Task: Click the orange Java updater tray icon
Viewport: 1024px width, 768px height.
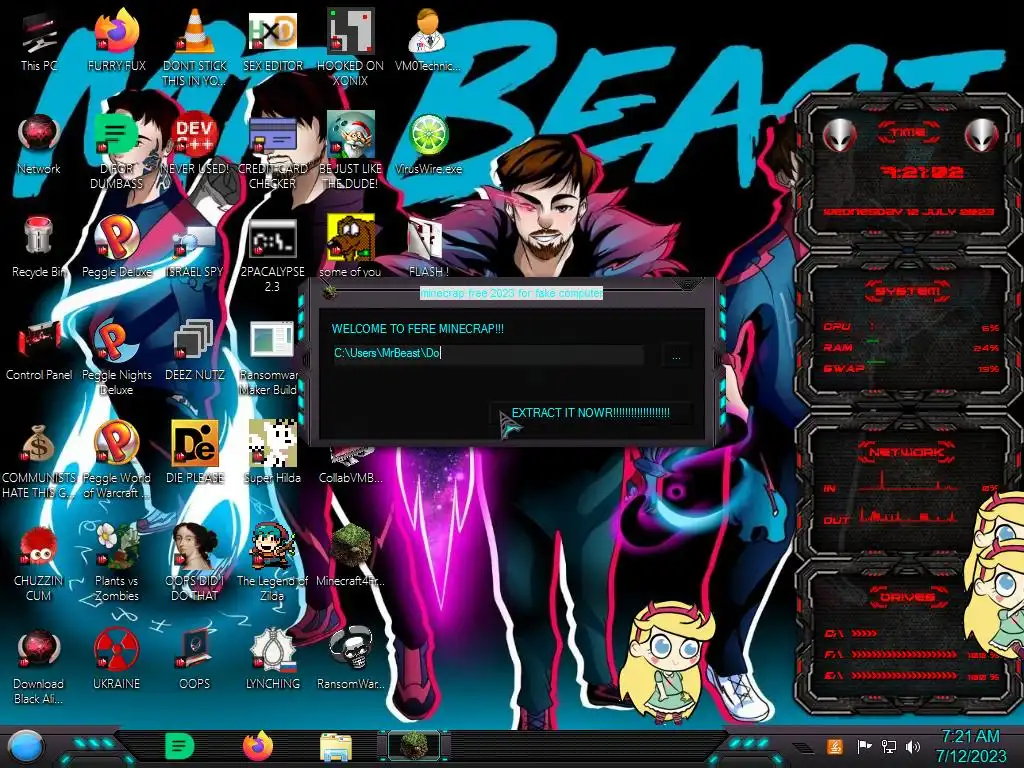Action: tap(835, 746)
